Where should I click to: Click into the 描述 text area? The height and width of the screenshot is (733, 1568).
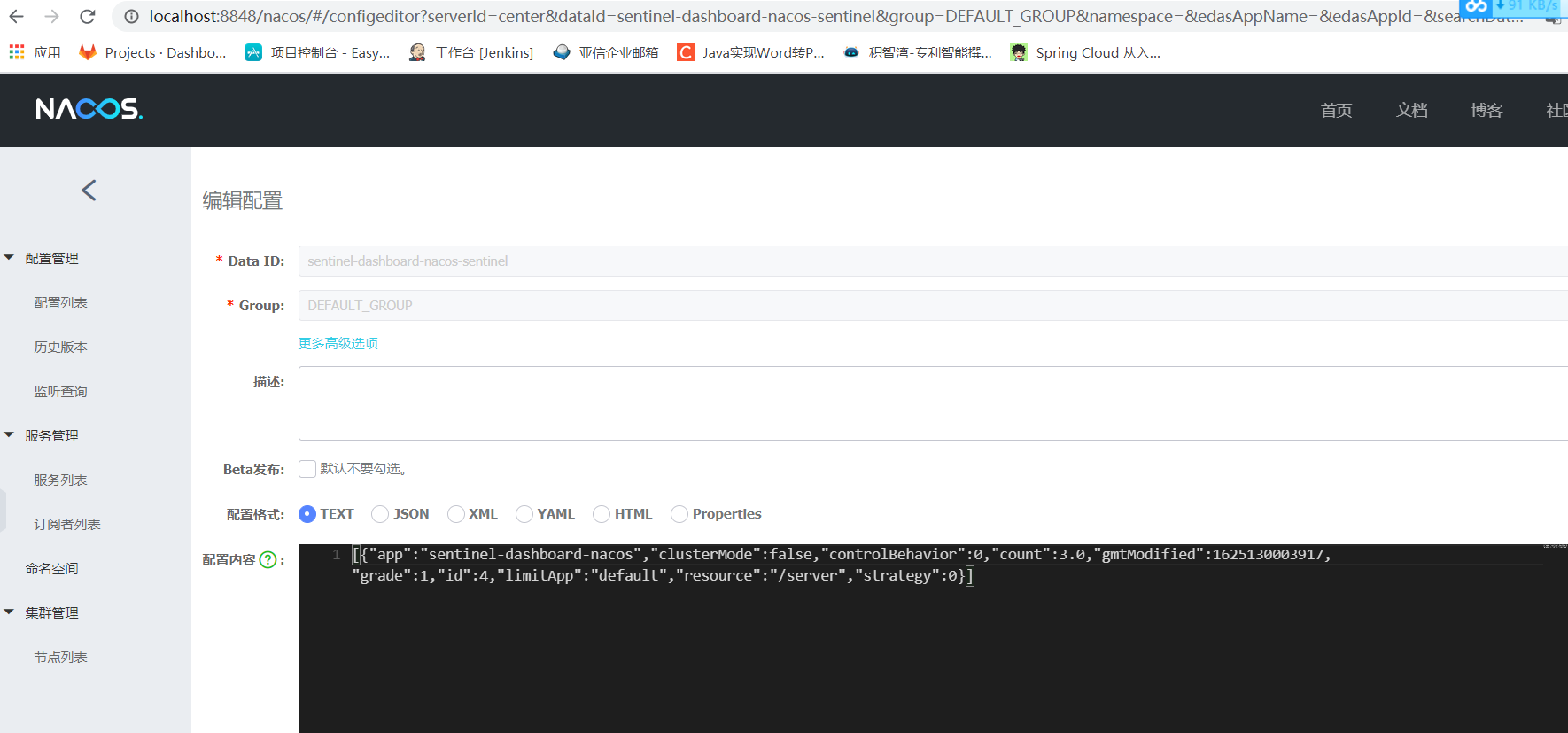coord(933,403)
